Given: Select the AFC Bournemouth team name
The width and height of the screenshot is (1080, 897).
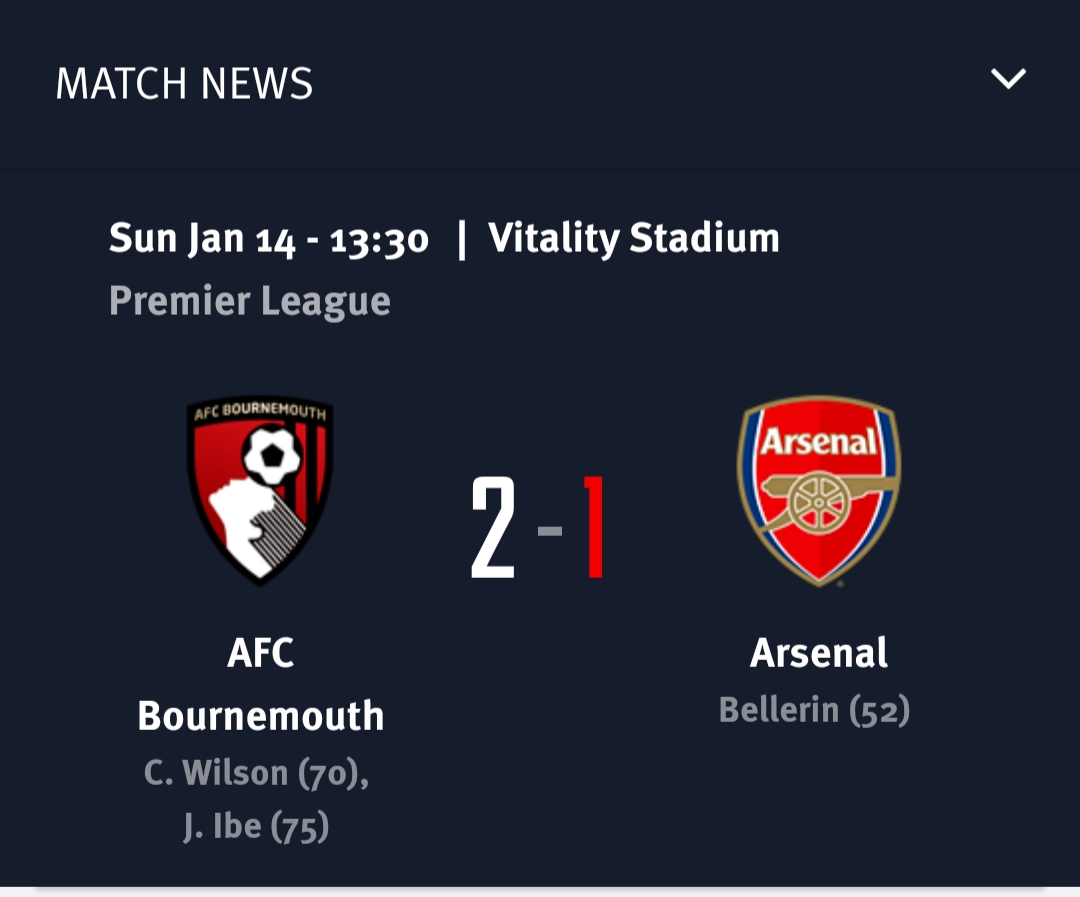Looking at the screenshot, I should click(260, 683).
